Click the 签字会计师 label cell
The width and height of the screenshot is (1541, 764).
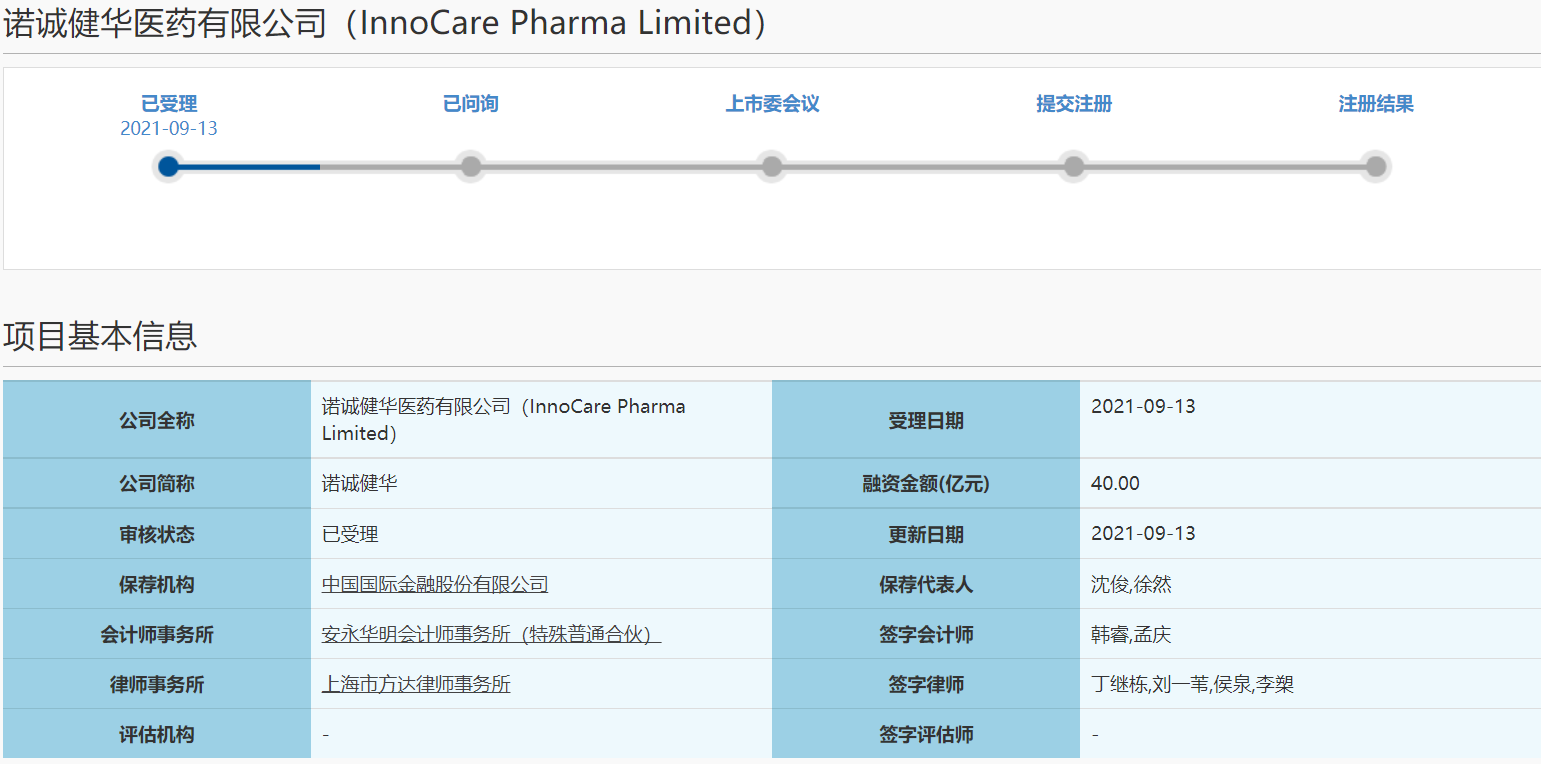[926, 634]
